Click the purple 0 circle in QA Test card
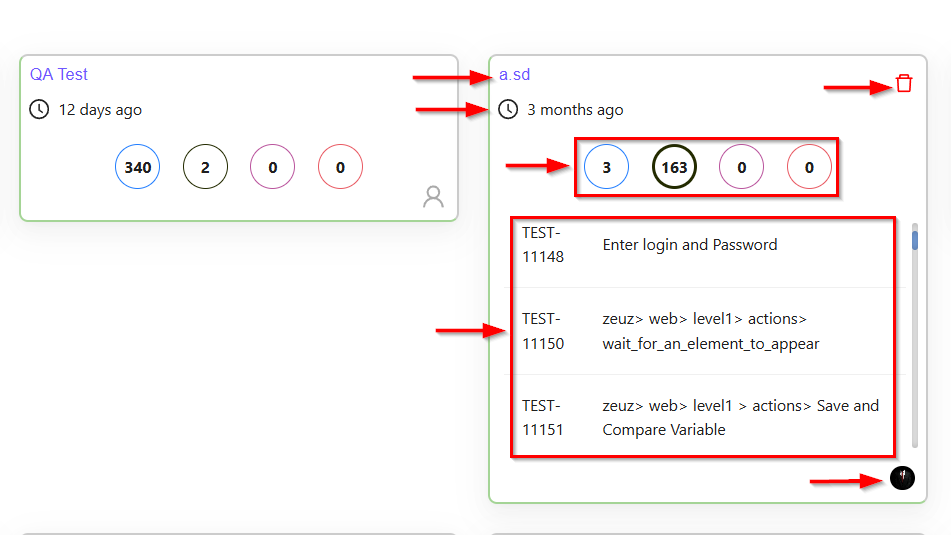The height and width of the screenshot is (535, 951). [272, 167]
